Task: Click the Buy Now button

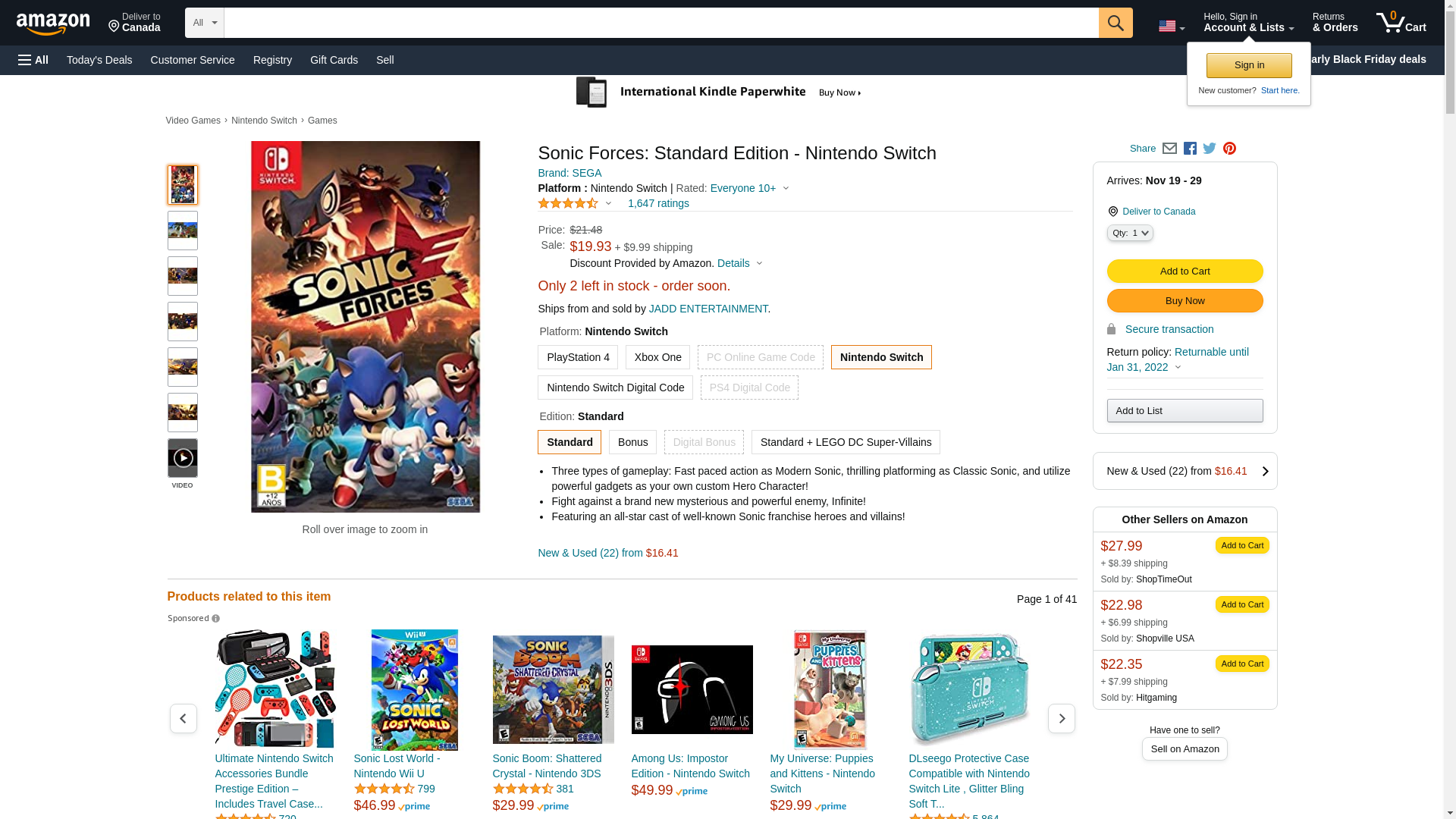Action: (1184, 301)
